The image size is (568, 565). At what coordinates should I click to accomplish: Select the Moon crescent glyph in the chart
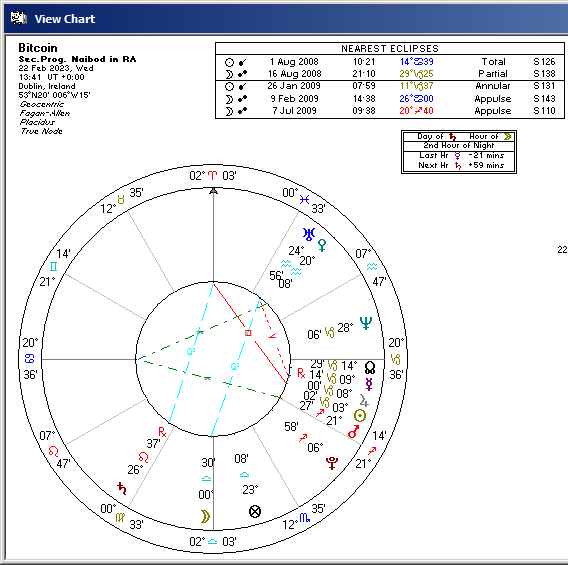[x=205, y=516]
